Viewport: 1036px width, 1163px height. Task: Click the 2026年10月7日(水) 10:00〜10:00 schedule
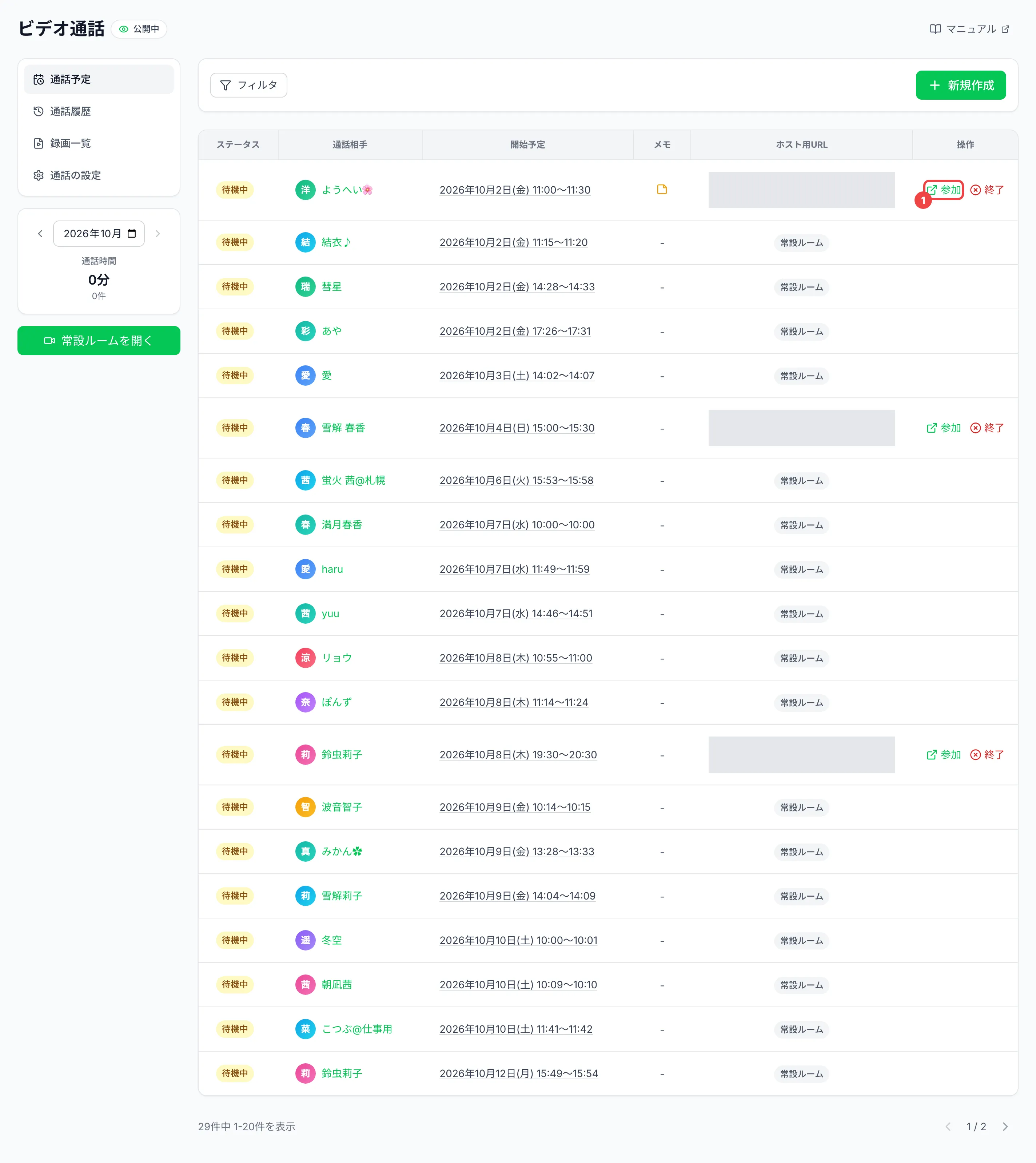coord(517,525)
